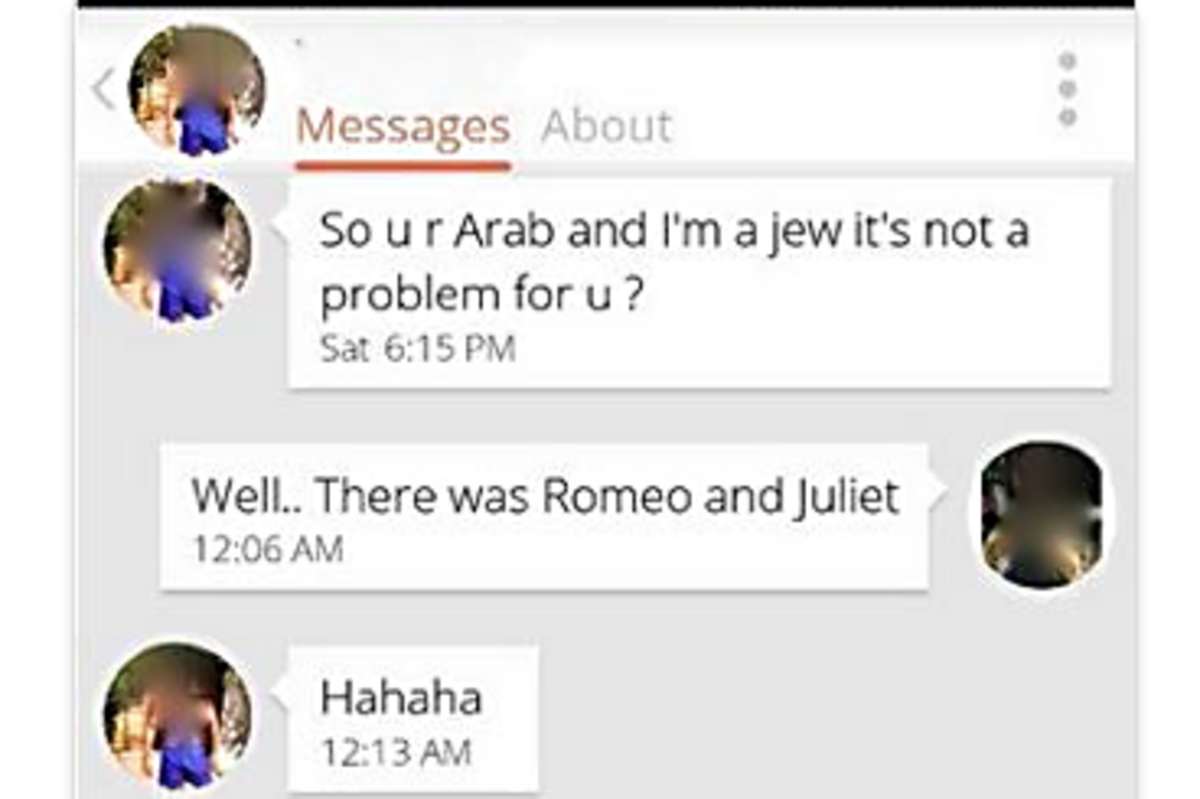Tap the avatar beside the Arab and jew message
This screenshot has height=799, width=1200.
(178, 254)
